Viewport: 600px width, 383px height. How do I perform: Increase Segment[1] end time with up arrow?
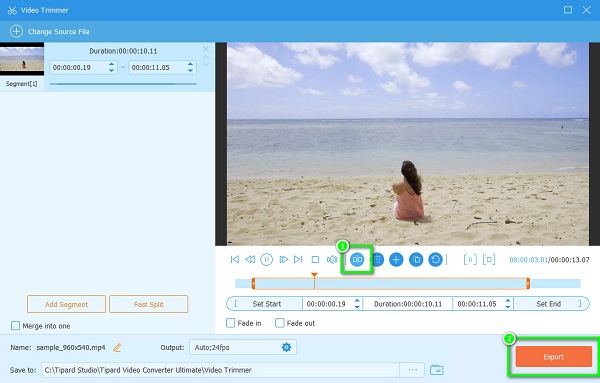[191, 64]
